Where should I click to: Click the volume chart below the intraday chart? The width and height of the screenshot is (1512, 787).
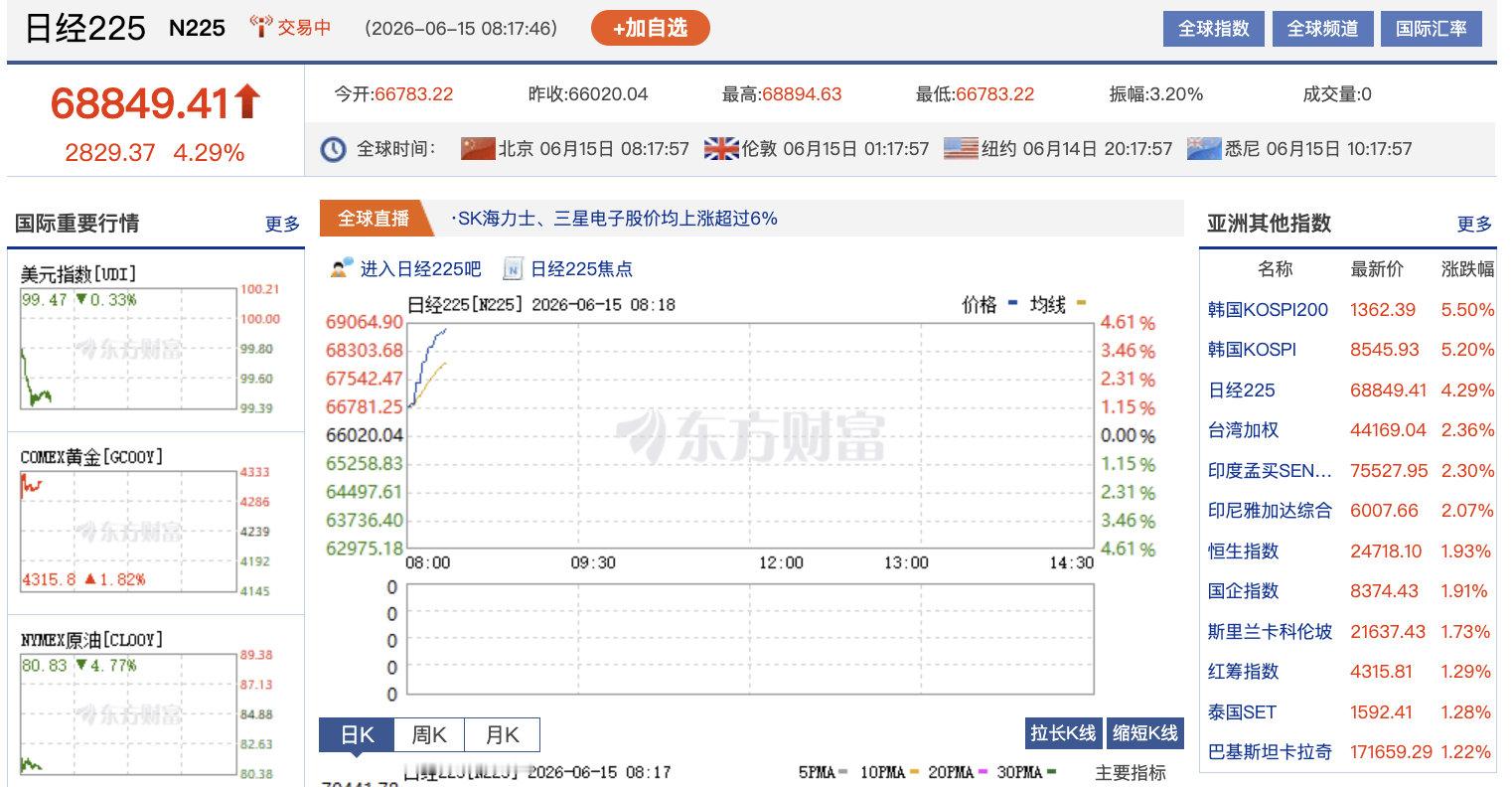(750, 640)
